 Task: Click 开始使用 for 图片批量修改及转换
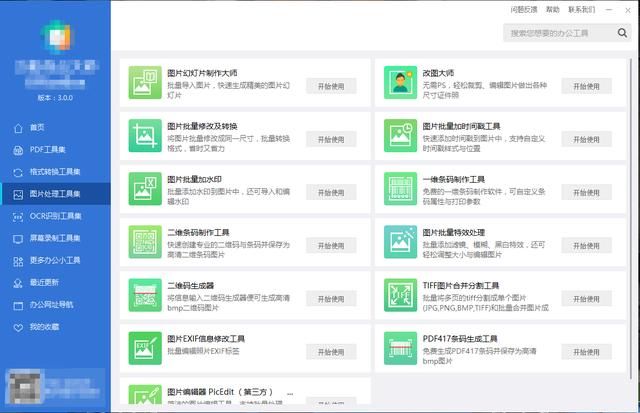pos(330,139)
